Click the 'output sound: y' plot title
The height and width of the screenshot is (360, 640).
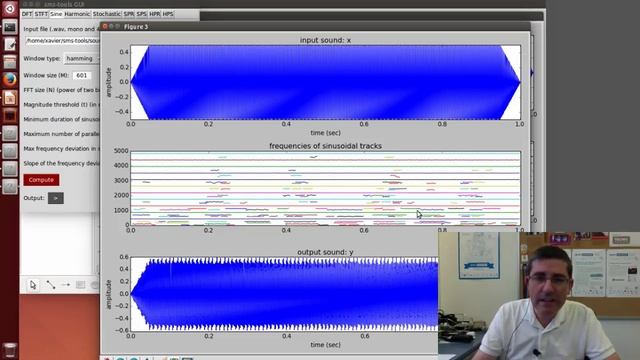[325, 252]
